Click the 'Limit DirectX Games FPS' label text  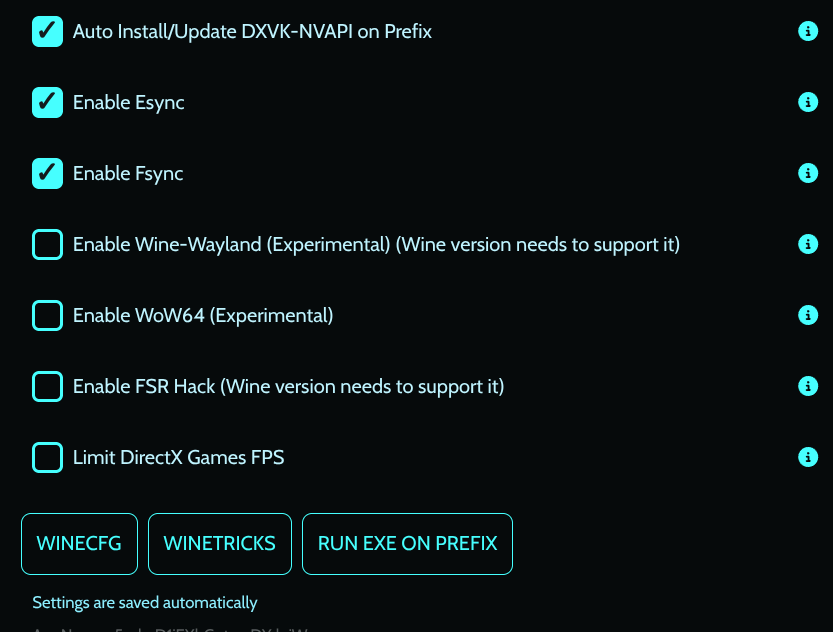tap(178, 457)
